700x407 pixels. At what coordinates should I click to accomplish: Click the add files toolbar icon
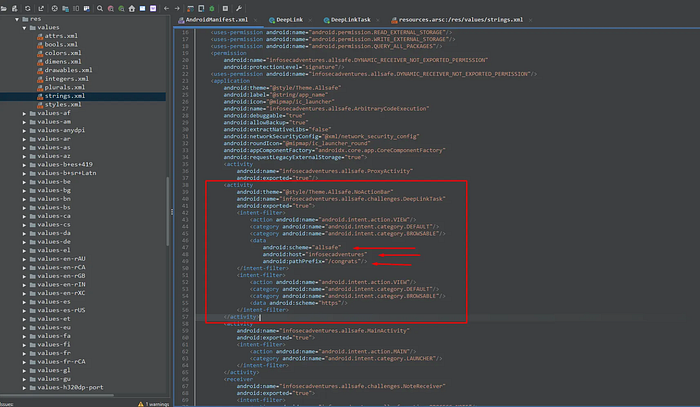coord(15,8)
